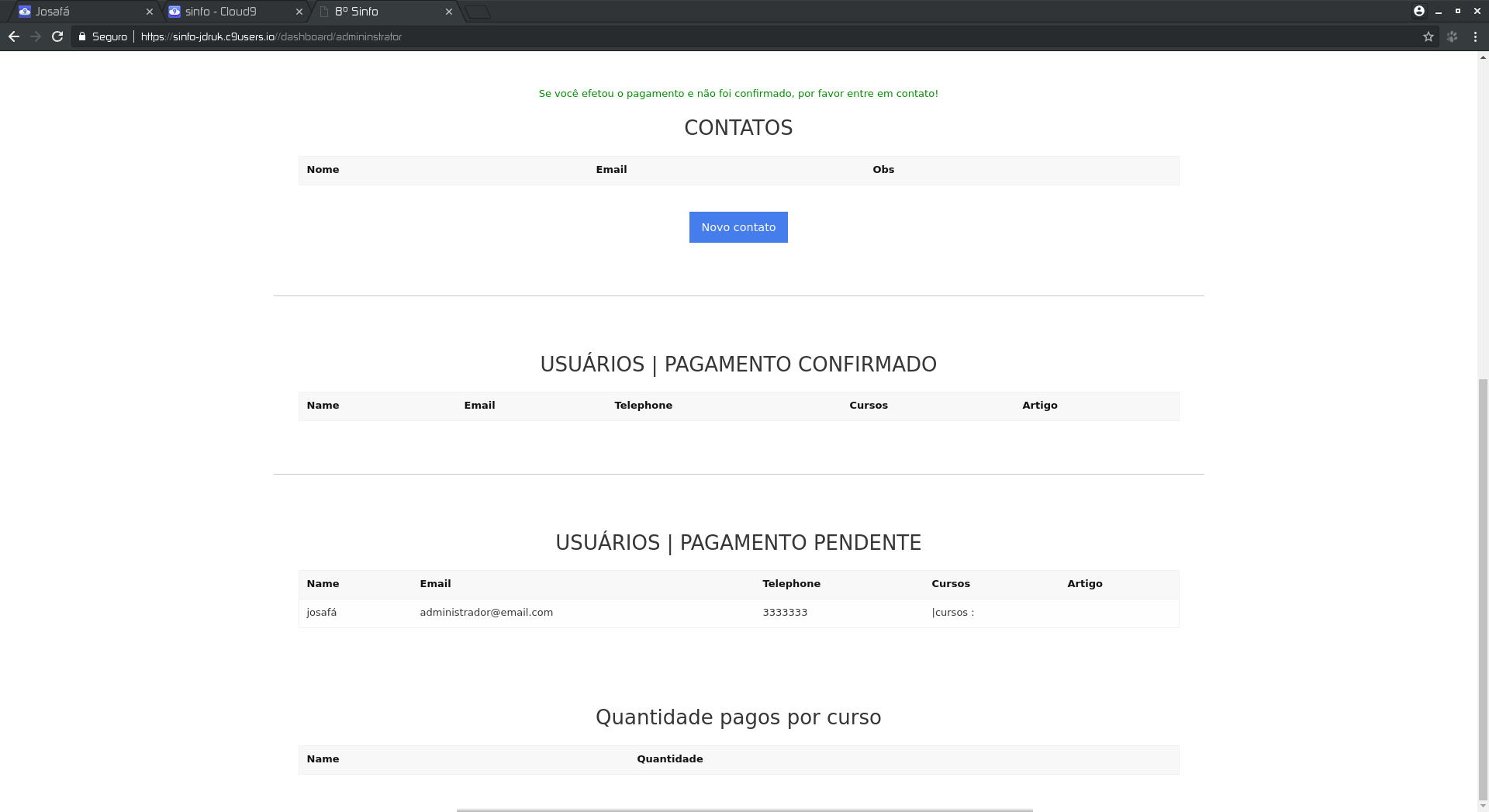
Task: Bookmark page with the star icon
Action: coord(1429,36)
